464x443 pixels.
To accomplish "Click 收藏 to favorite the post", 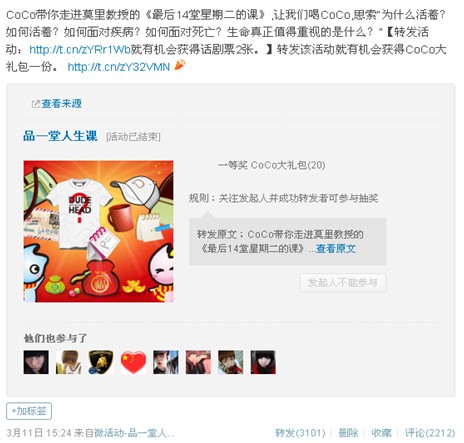I will tap(381, 433).
